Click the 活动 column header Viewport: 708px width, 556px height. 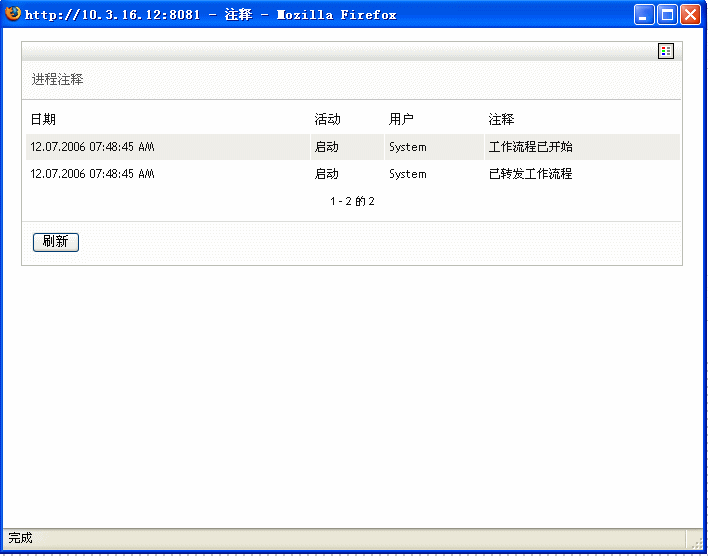pyautogui.click(x=327, y=119)
